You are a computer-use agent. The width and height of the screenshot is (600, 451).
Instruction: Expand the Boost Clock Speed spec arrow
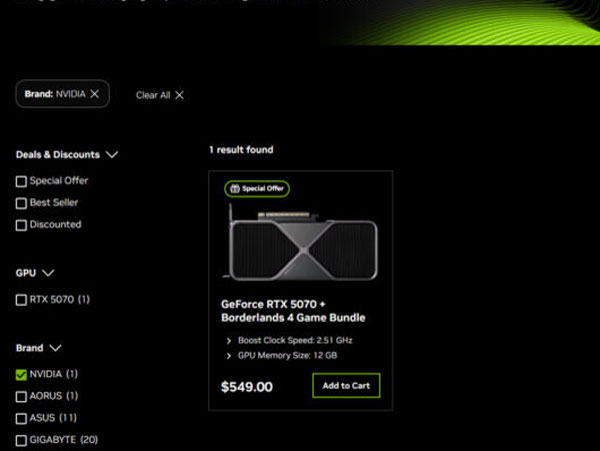pyautogui.click(x=229, y=341)
